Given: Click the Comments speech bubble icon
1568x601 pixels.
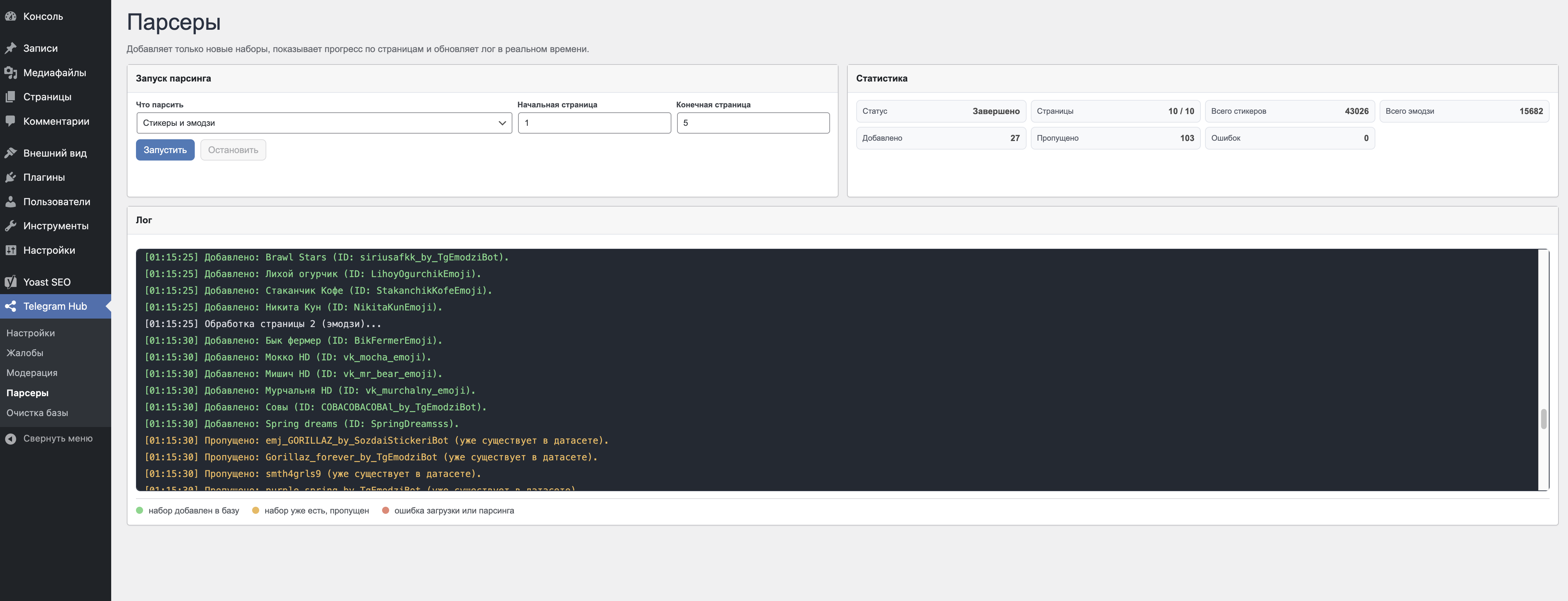Looking at the screenshot, I should point(10,121).
